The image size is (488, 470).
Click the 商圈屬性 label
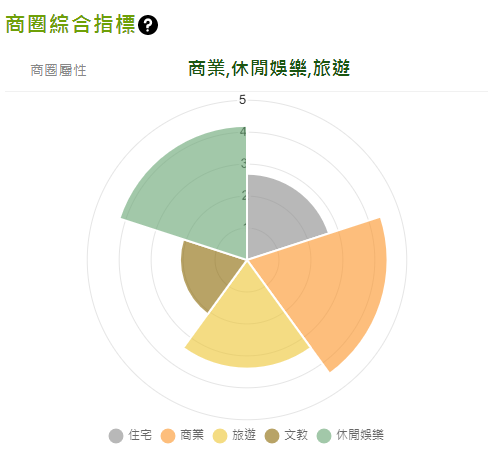58,70
